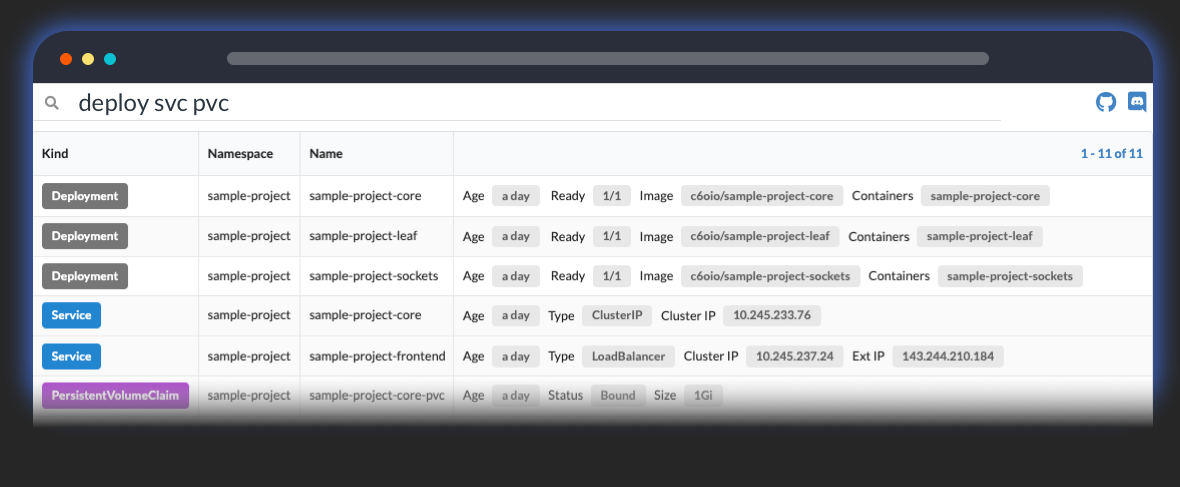The height and width of the screenshot is (487, 1180).
Task: Open the Discord icon link
Action: click(x=1137, y=102)
